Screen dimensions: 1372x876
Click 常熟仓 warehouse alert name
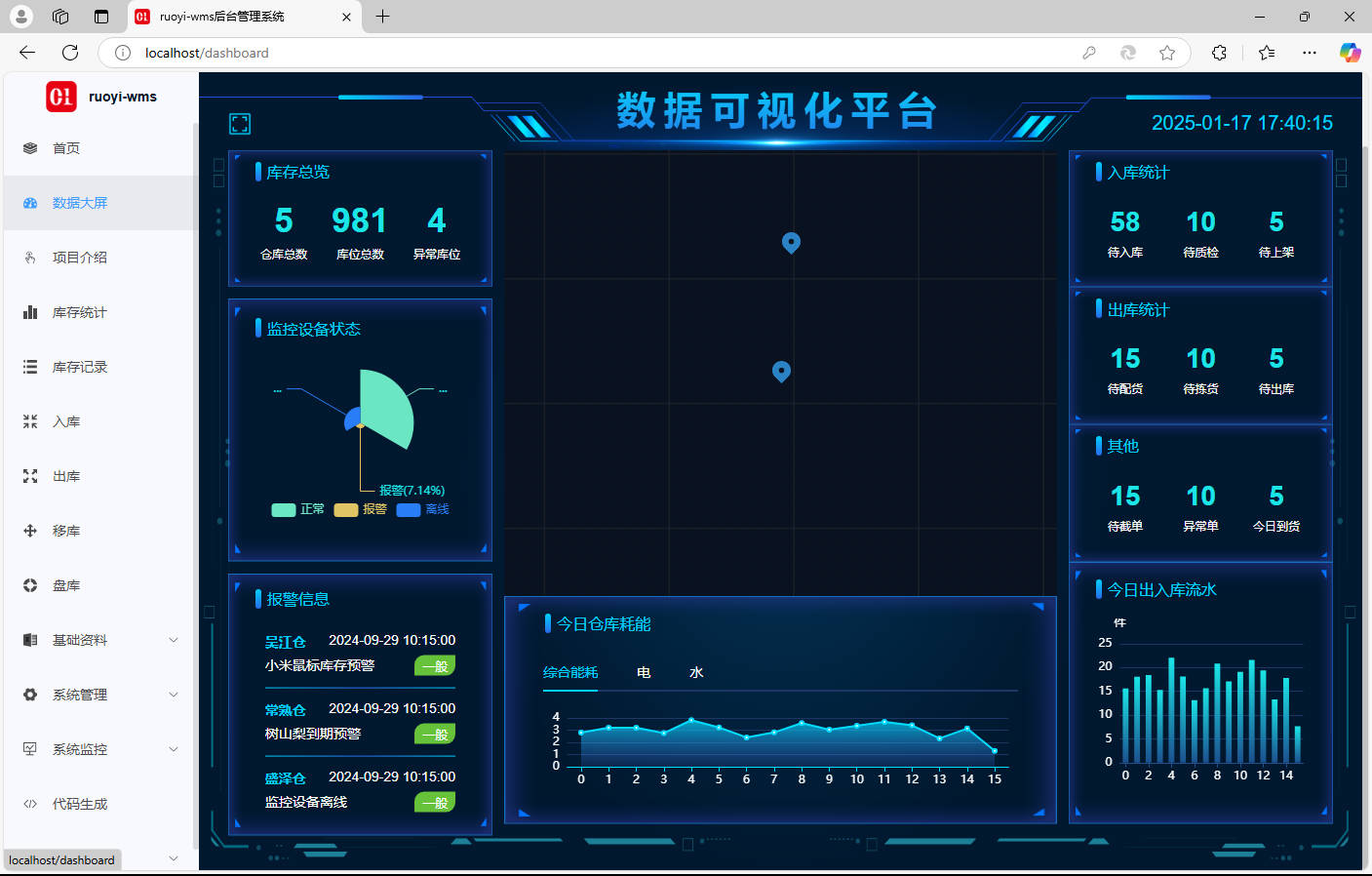286,710
